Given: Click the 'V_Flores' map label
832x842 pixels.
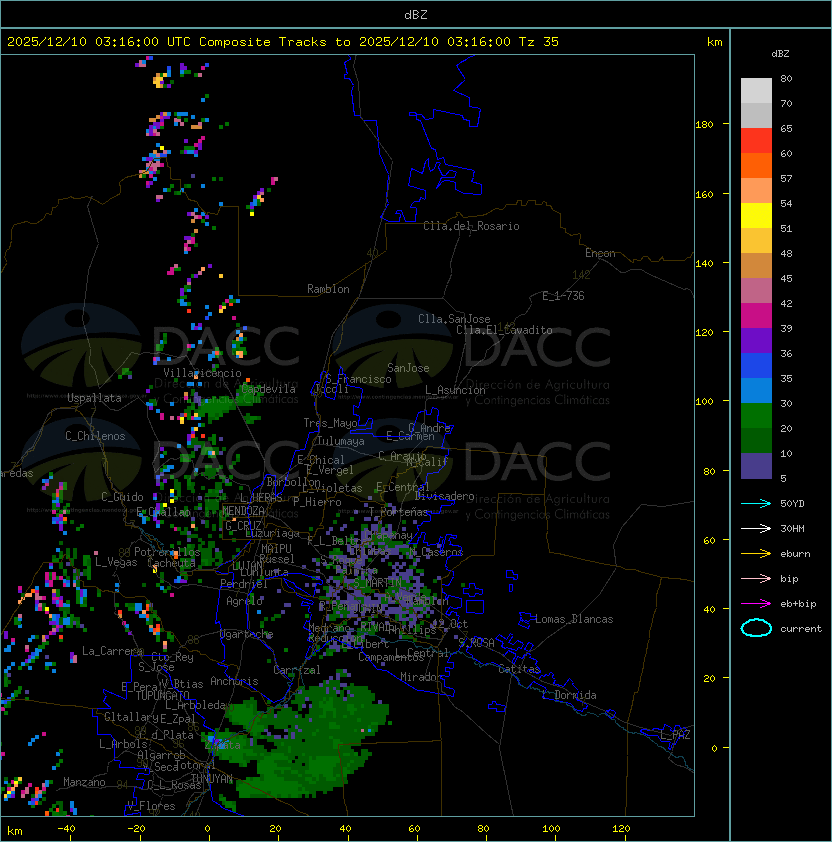Looking at the screenshot, I should point(151,806).
